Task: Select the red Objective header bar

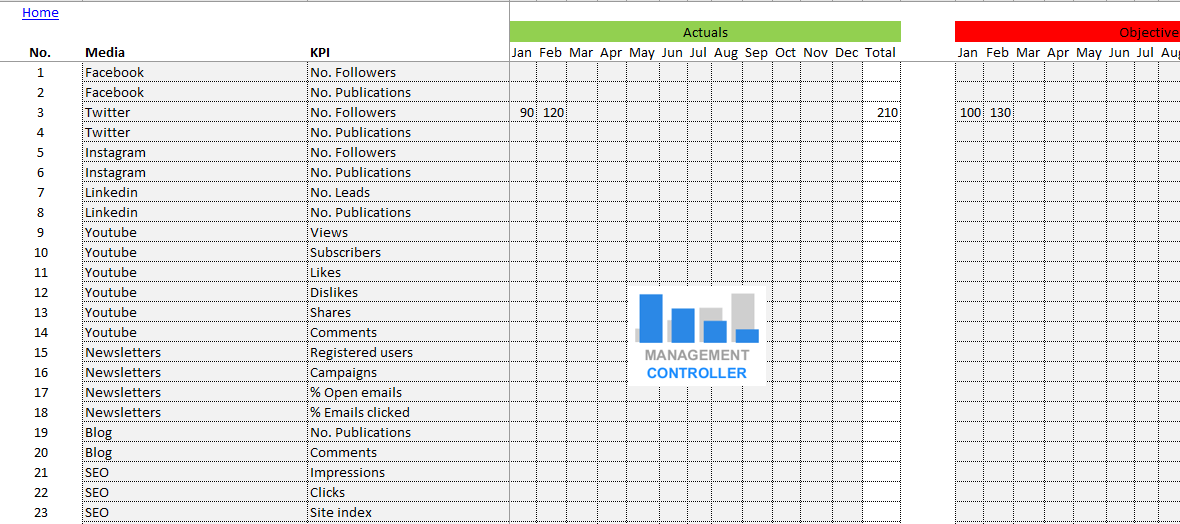Action: coord(1067,32)
